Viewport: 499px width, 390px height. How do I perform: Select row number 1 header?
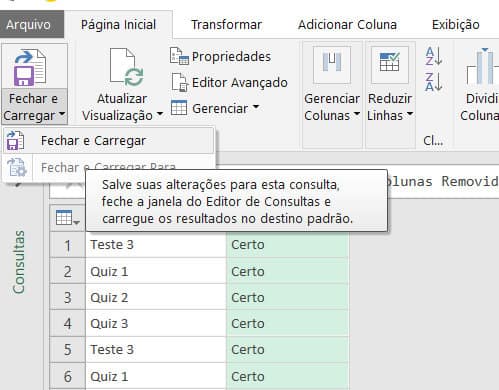[68, 245]
